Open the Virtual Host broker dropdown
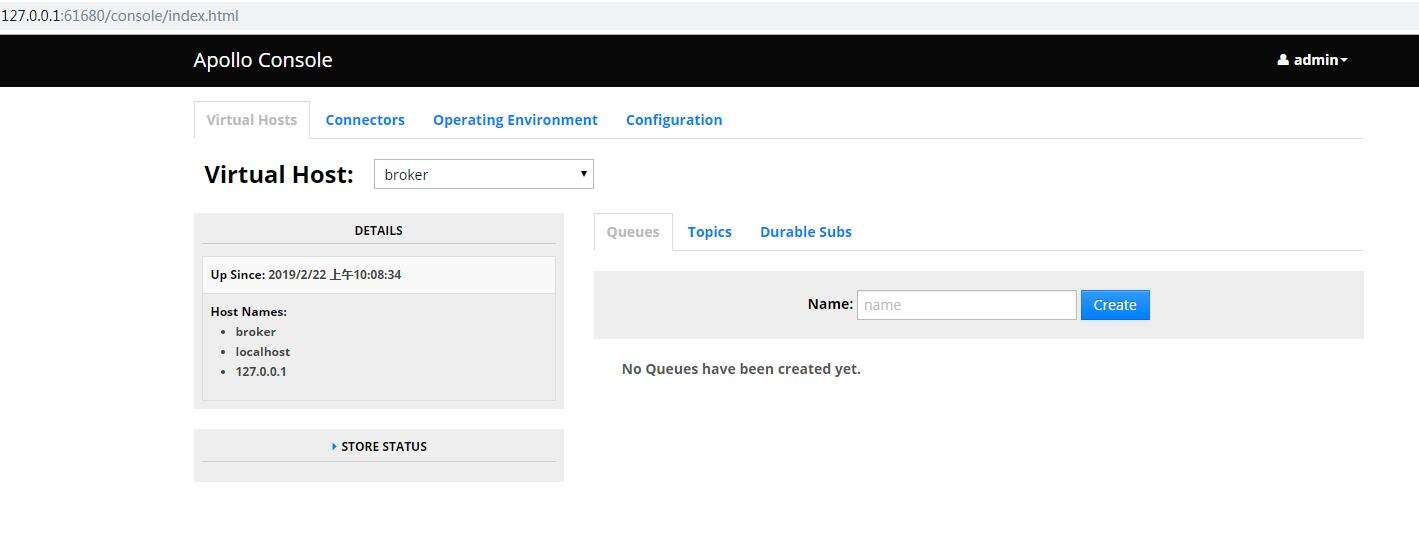The image size is (1419, 555). pos(484,174)
